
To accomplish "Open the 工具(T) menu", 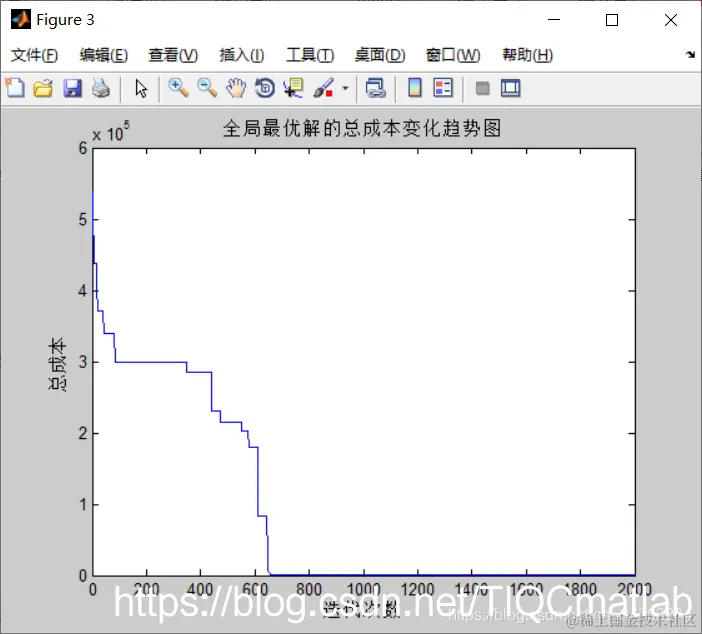I will [x=310, y=55].
